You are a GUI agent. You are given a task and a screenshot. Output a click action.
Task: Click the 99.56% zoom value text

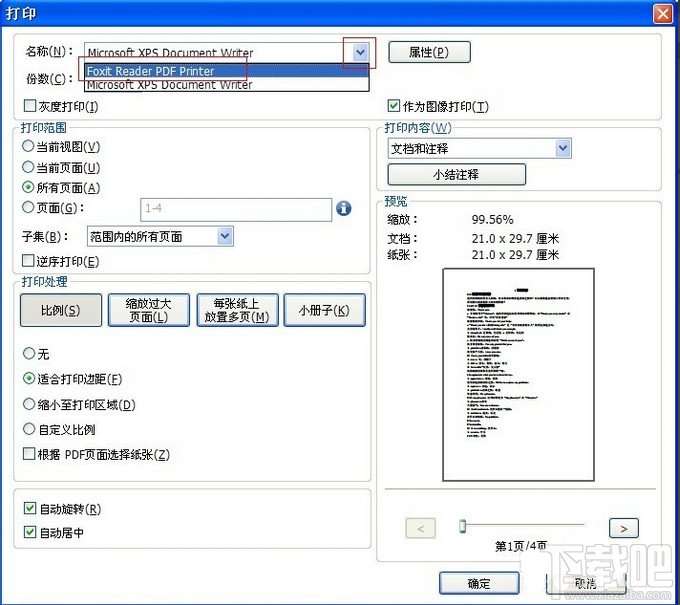pos(493,219)
